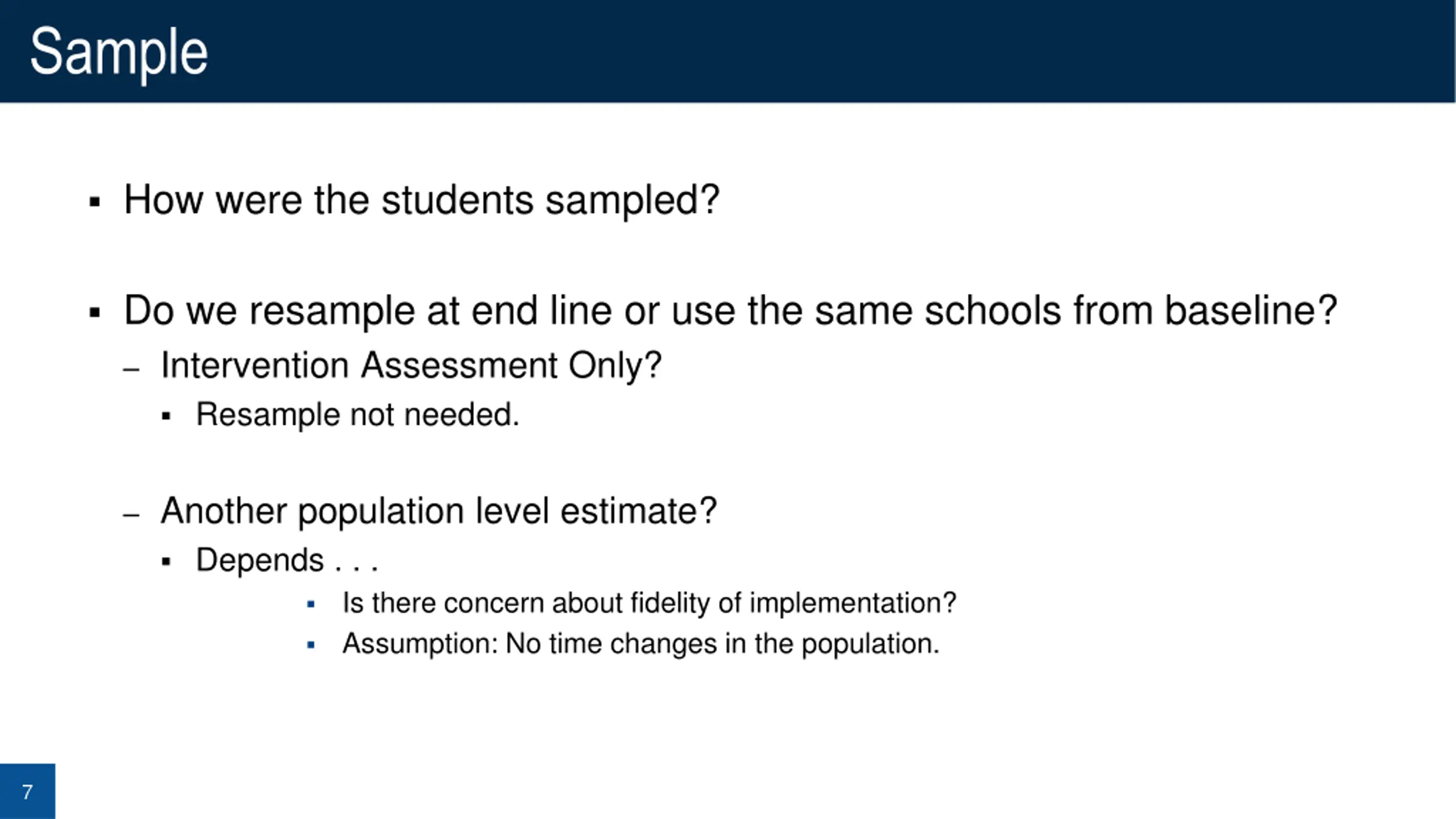1456x819 pixels.
Task: Click bullet marker before 'Do we resample'
Action: pos(94,312)
